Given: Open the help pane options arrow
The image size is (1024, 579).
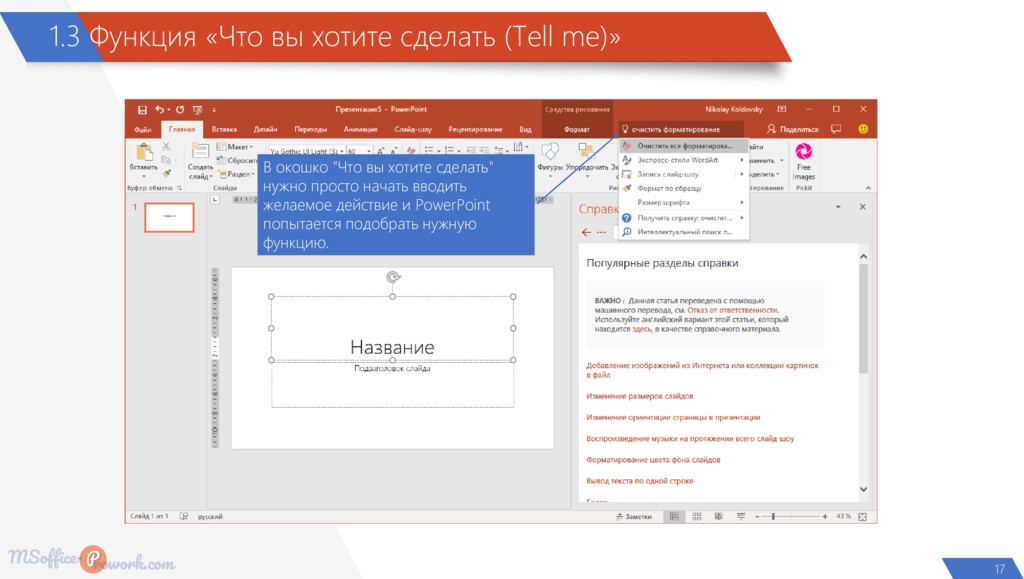Looking at the screenshot, I should pyautogui.click(x=839, y=207).
